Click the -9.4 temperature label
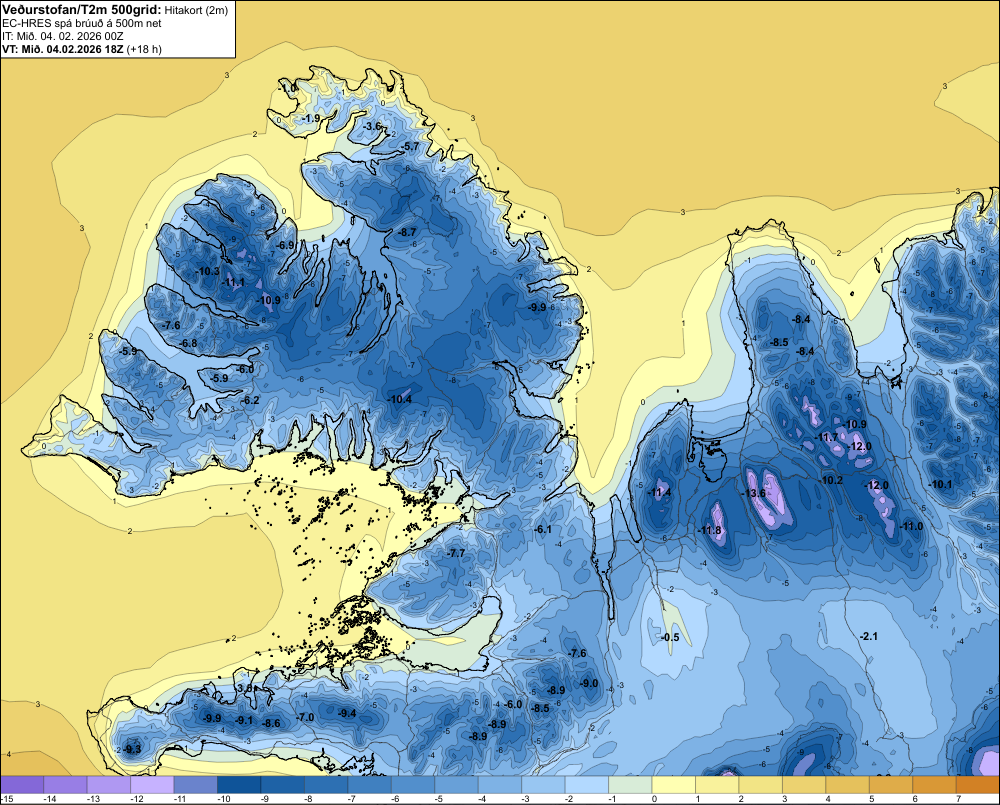The width and height of the screenshot is (1000, 805). 347,713
